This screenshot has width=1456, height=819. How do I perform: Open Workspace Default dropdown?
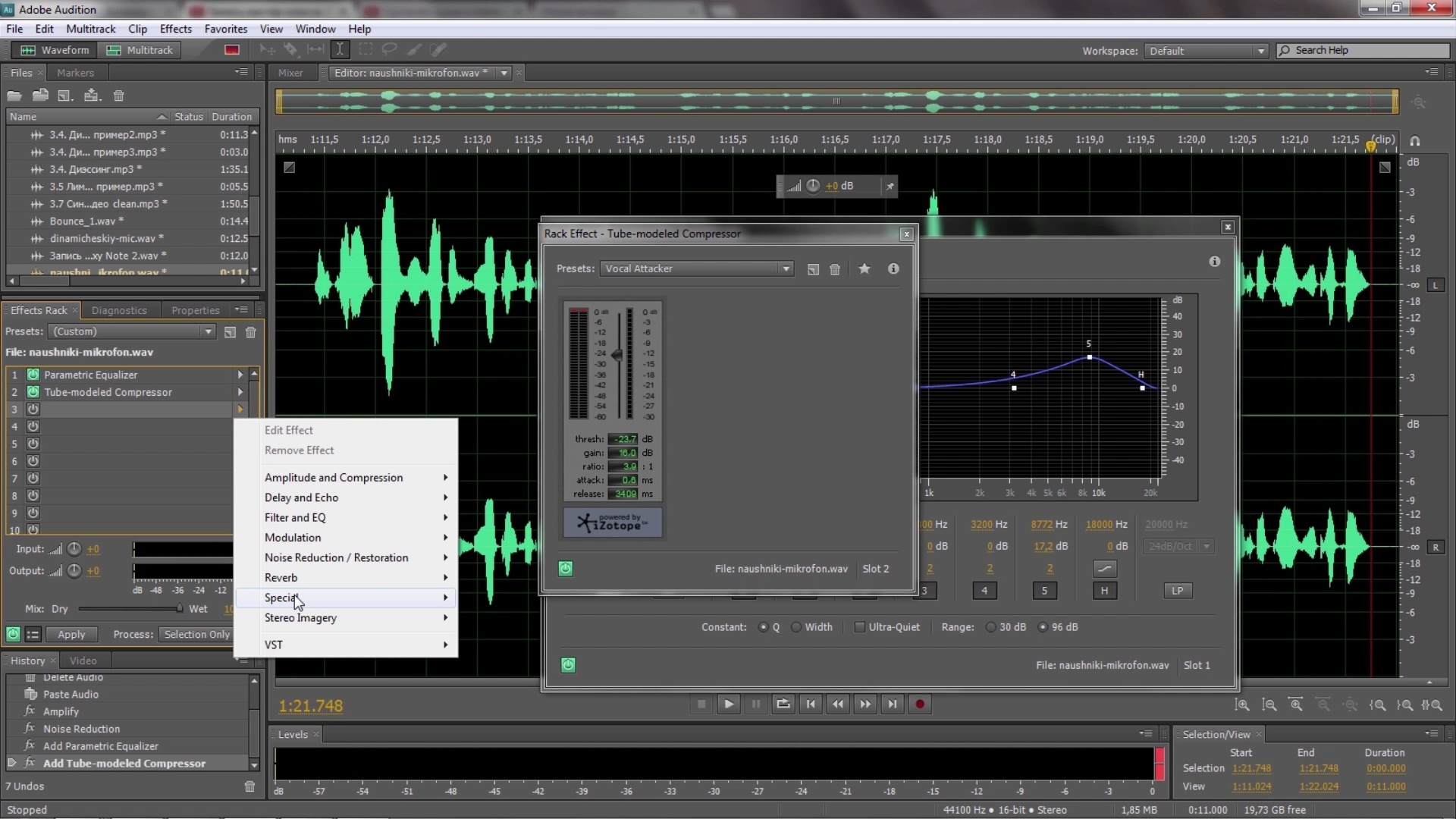click(1205, 51)
